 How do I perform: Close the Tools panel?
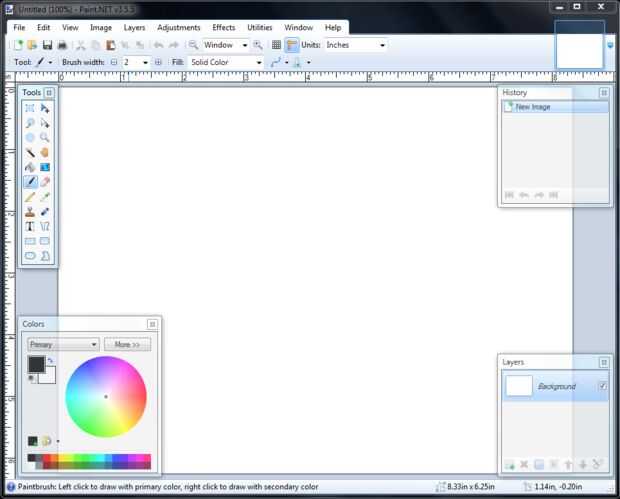coord(49,93)
